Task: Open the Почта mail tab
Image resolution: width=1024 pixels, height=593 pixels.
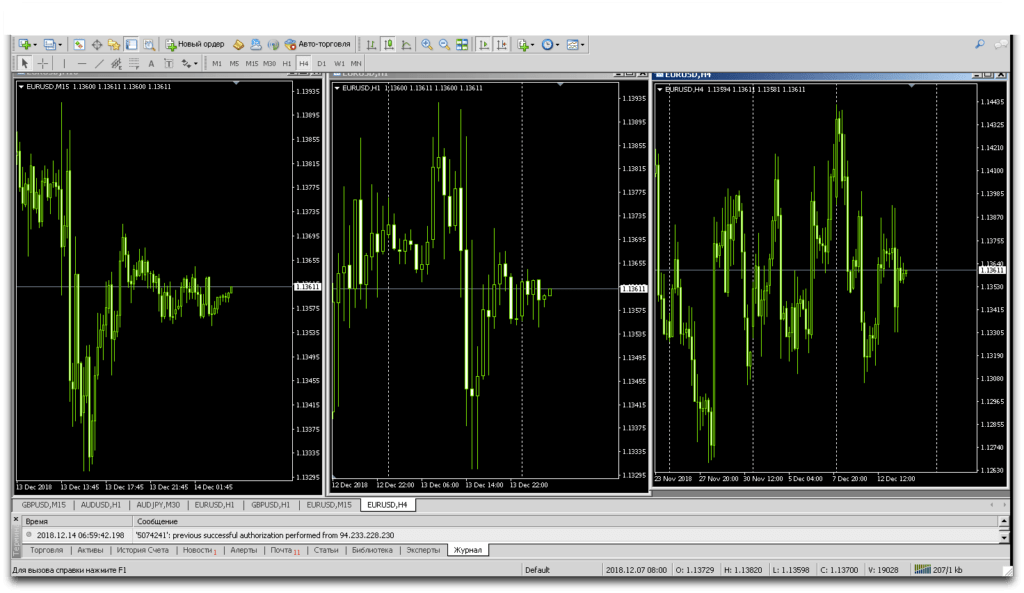Action: pyautogui.click(x=282, y=550)
